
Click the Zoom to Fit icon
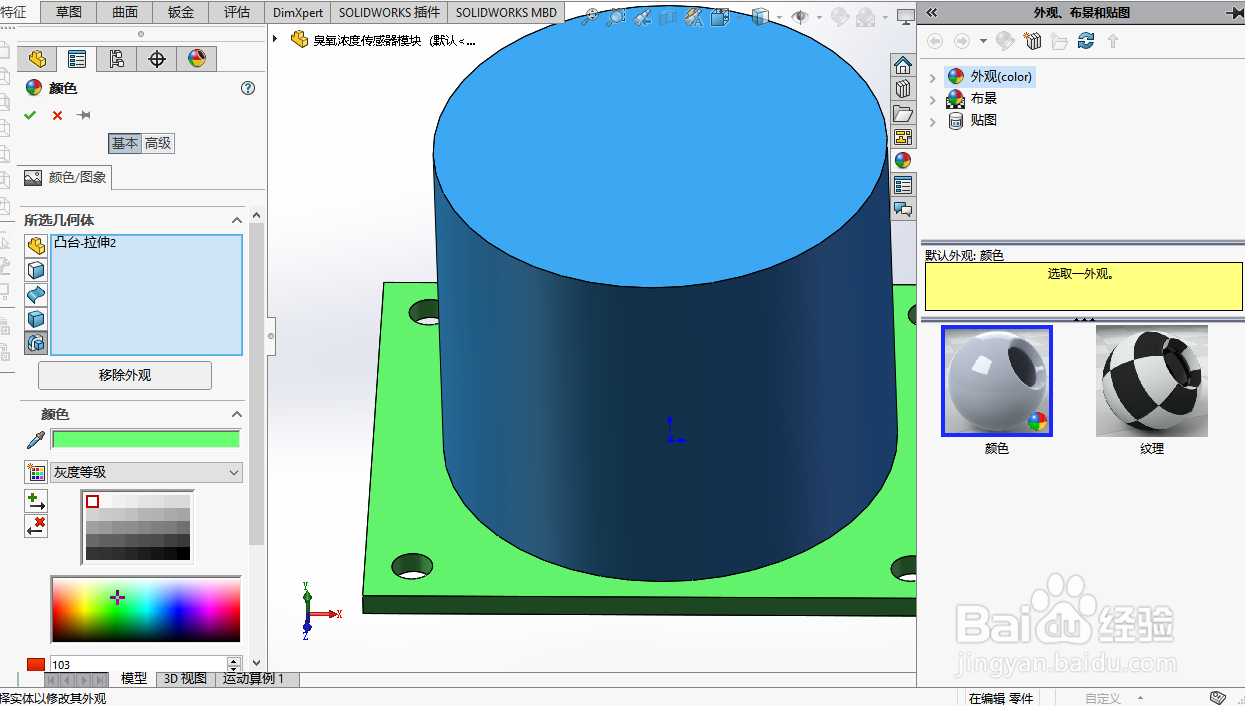coord(591,16)
